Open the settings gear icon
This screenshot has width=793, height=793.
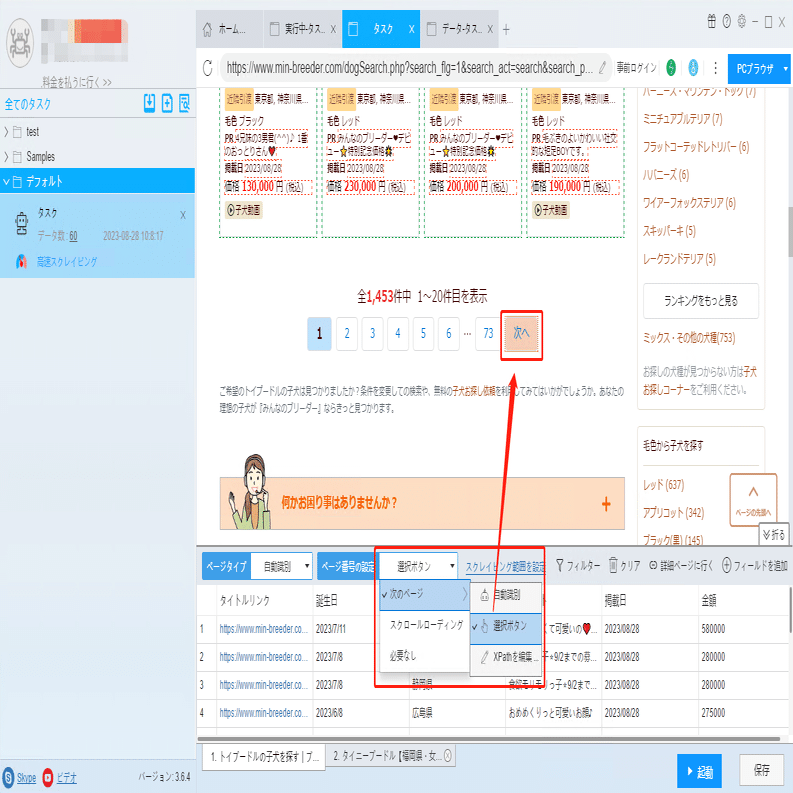coord(742,21)
